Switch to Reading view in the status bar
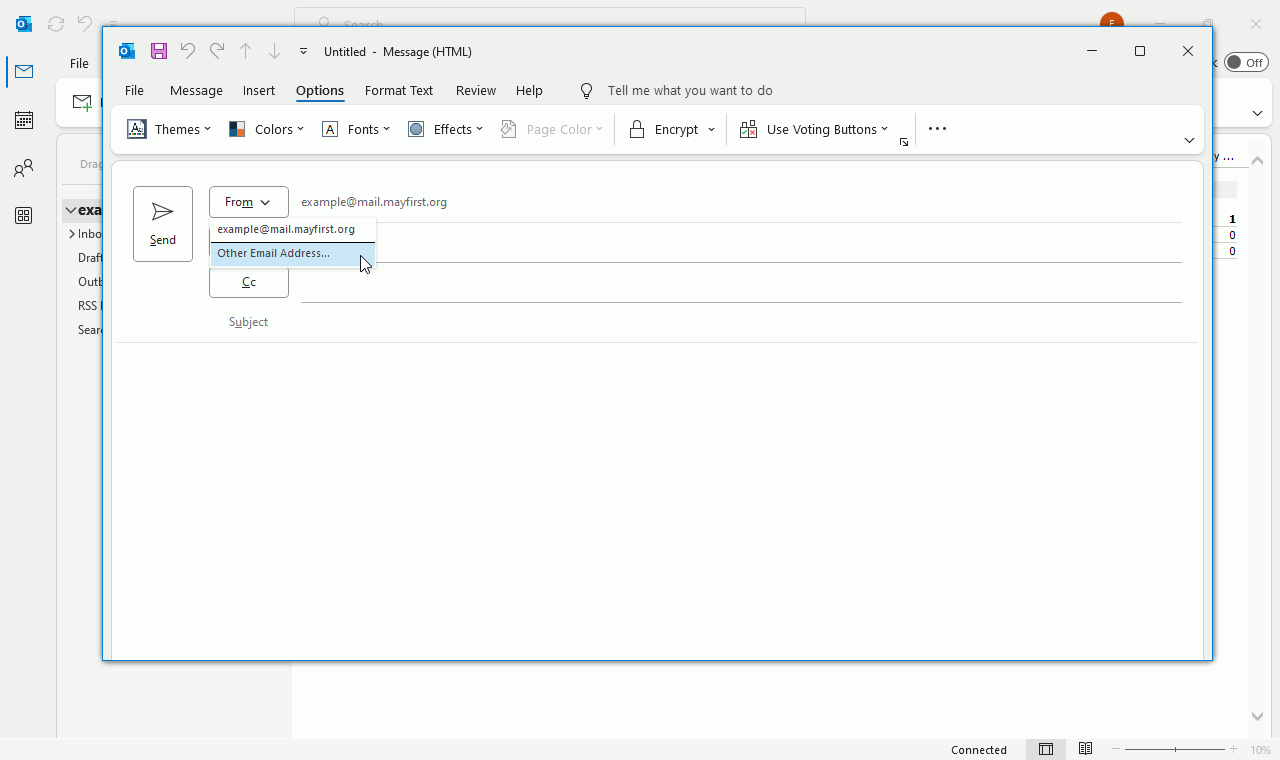Viewport: 1280px width, 760px height. pyautogui.click(x=1085, y=749)
